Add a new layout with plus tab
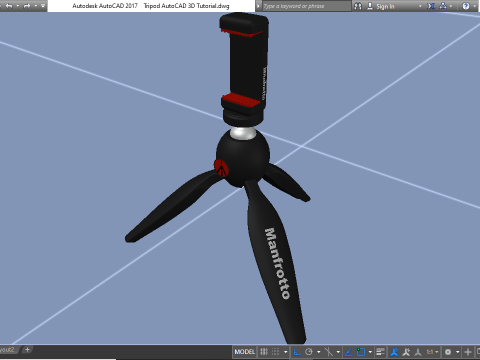This screenshot has width=480, height=360. [27, 350]
